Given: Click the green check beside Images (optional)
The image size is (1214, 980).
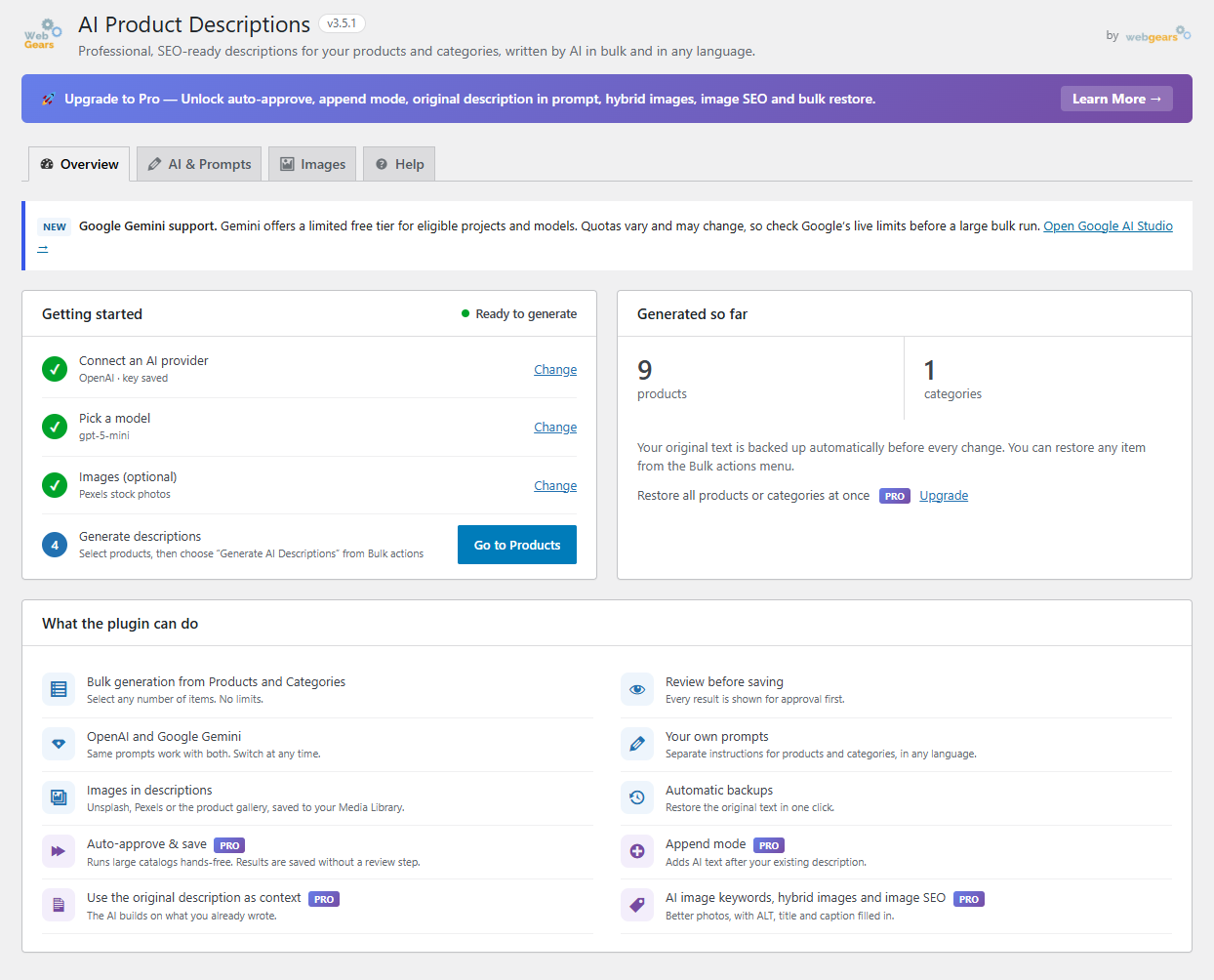Looking at the screenshot, I should click(x=55, y=485).
